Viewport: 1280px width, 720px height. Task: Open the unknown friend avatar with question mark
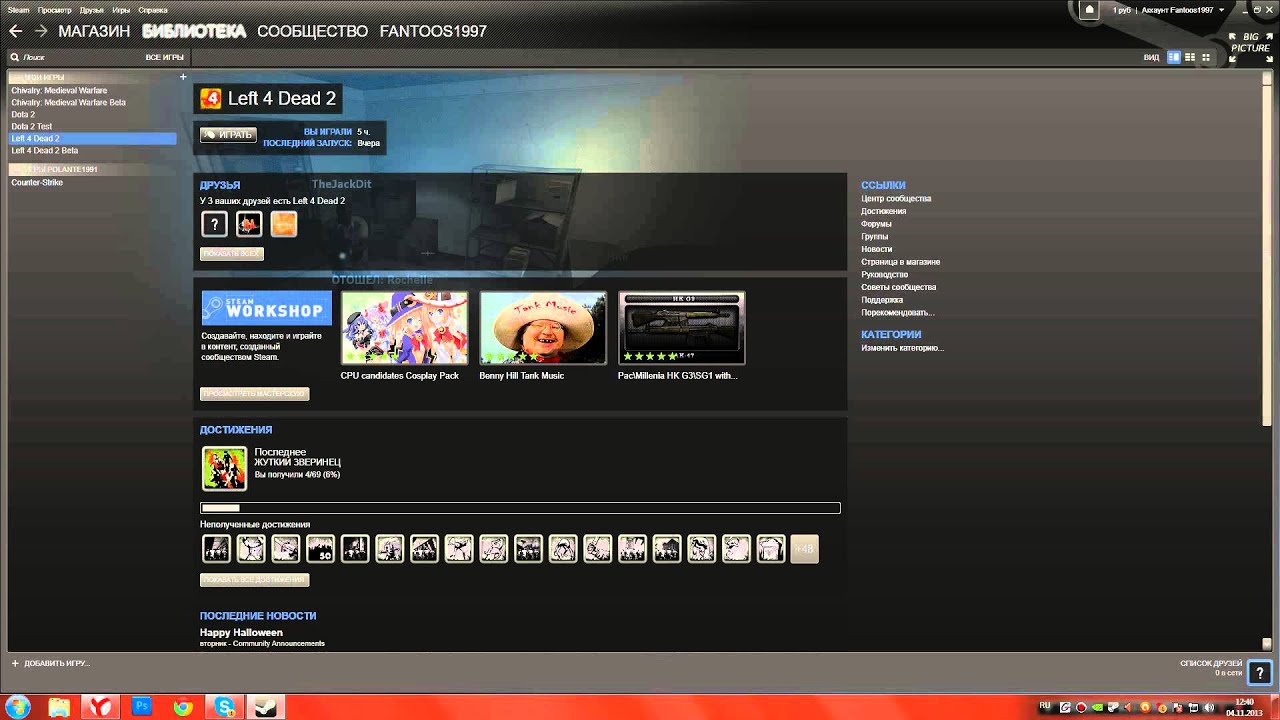coord(214,224)
